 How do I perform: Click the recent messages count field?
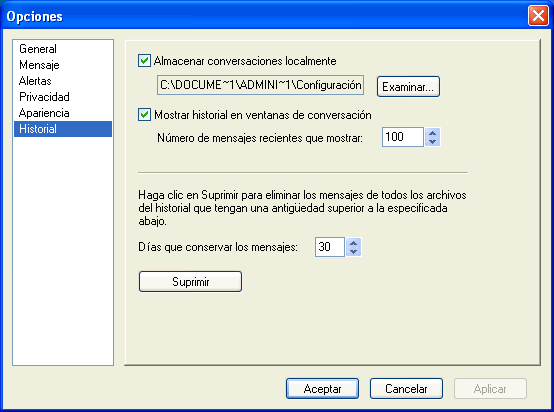402,137
